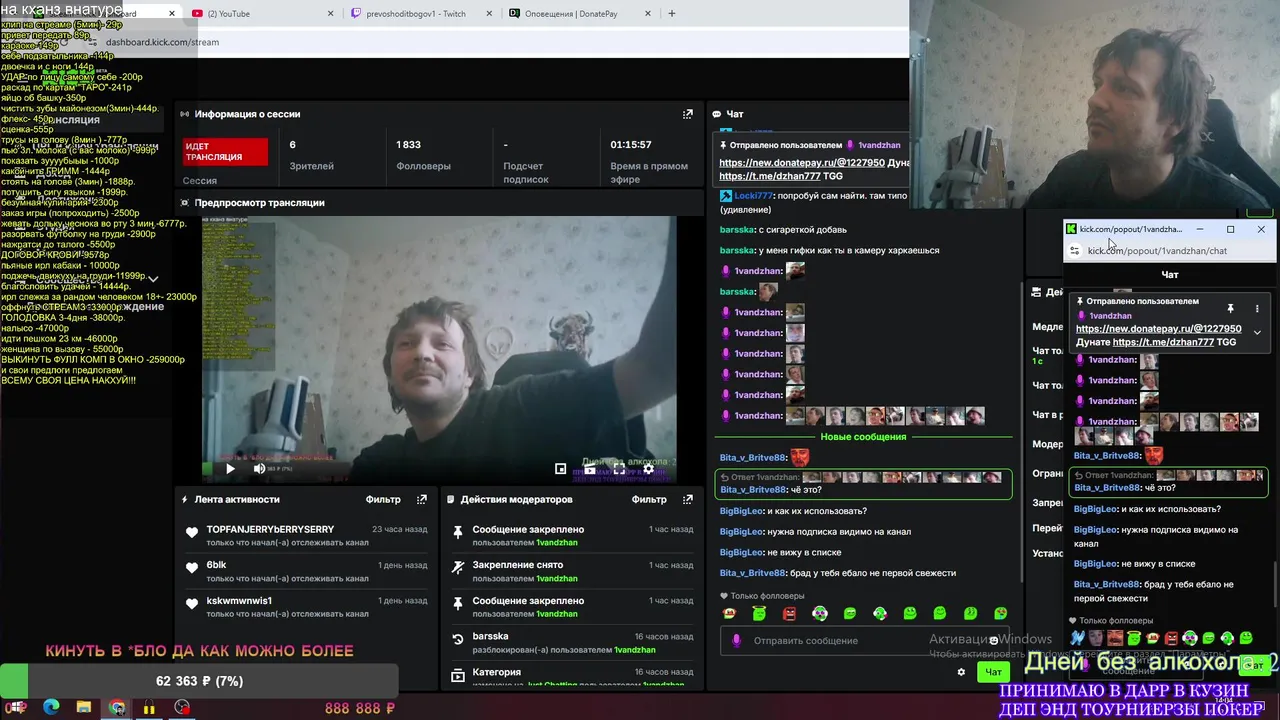Insert last emote in dashboard emote row
The height and width of the screenshot is (720, 1280).
tap(1000, 613)
